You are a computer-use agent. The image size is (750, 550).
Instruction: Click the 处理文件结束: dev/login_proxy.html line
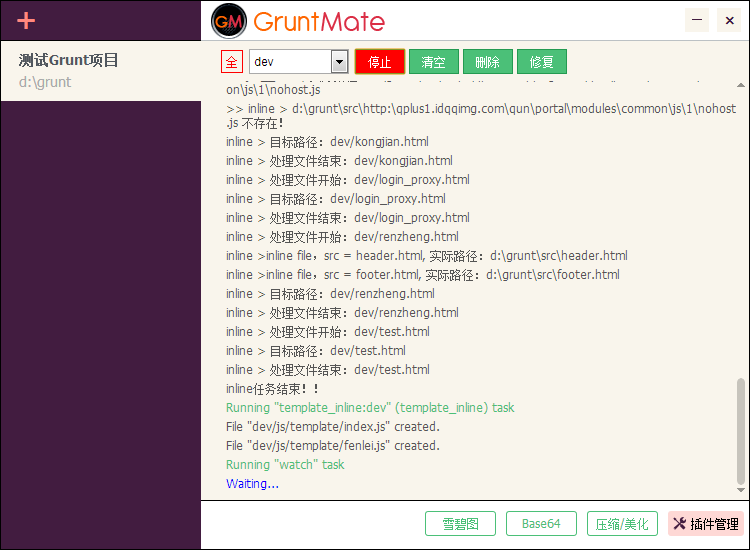click(x=348, y=218)
